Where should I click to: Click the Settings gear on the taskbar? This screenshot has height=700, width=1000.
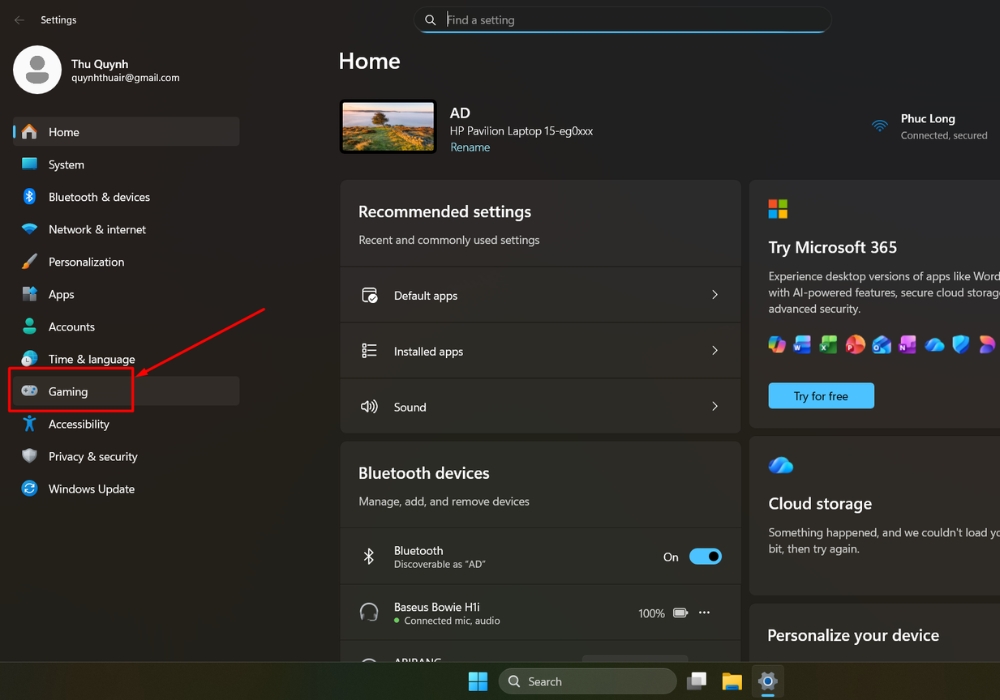tap(767, 682)
